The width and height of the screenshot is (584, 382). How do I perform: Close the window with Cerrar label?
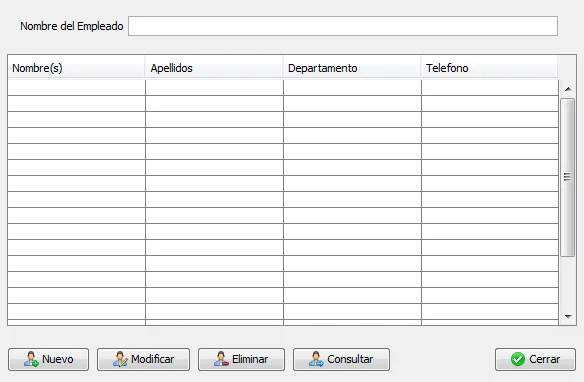[x=545, y=359]
